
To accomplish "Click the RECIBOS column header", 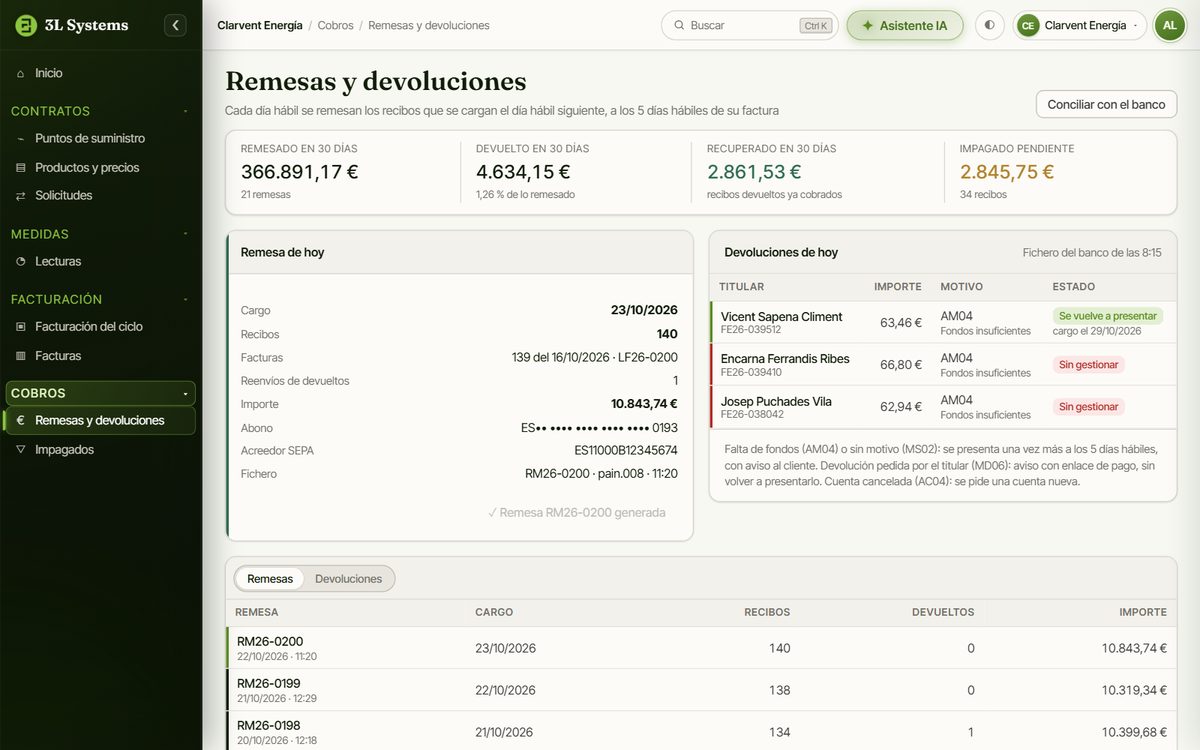I will pos(767,612).
